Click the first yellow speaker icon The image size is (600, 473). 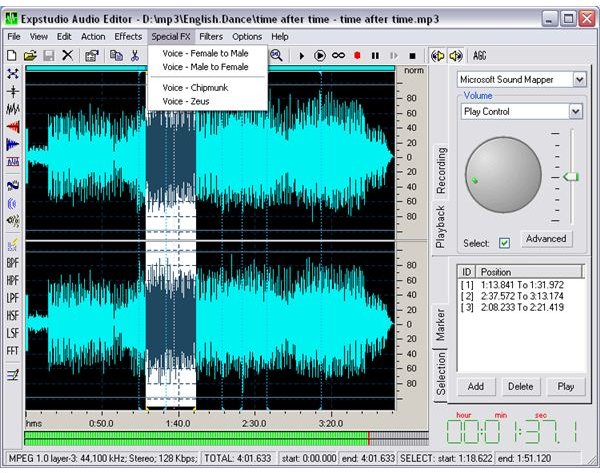438,56
